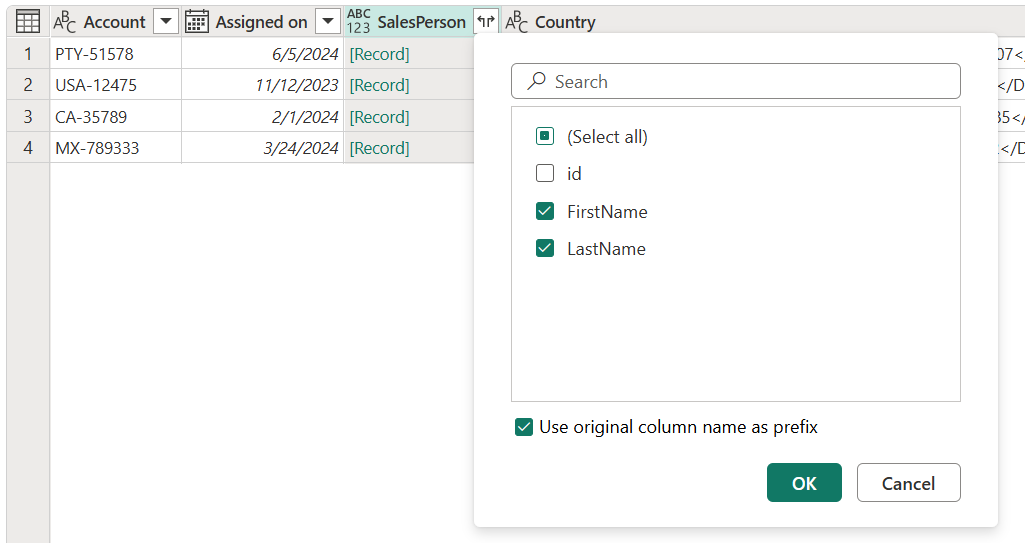
Task: Open the Account column filter dropdown
Action: click(x=166, y=22)
